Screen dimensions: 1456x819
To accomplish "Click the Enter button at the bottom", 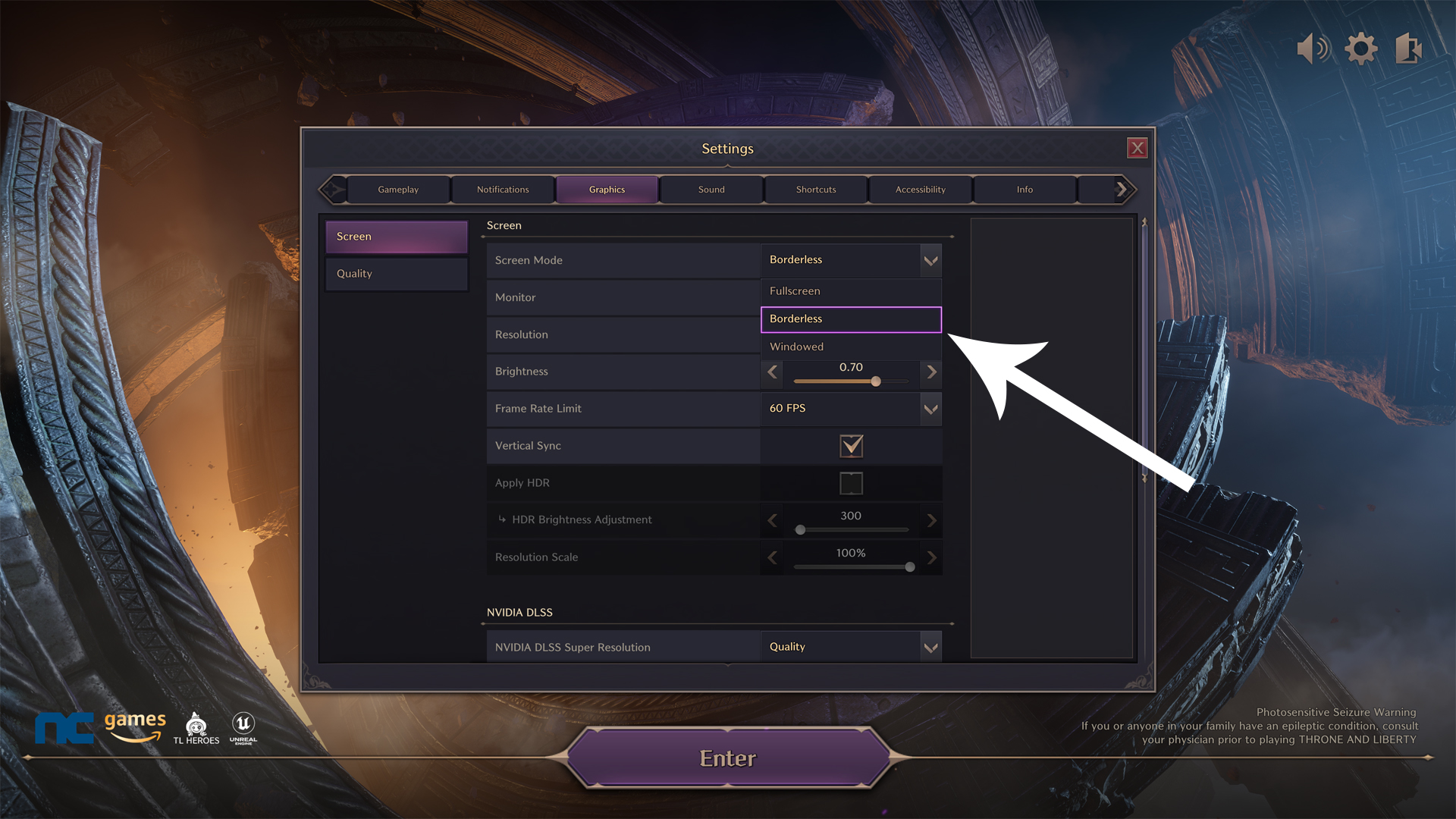I will (x=728, y=758).
